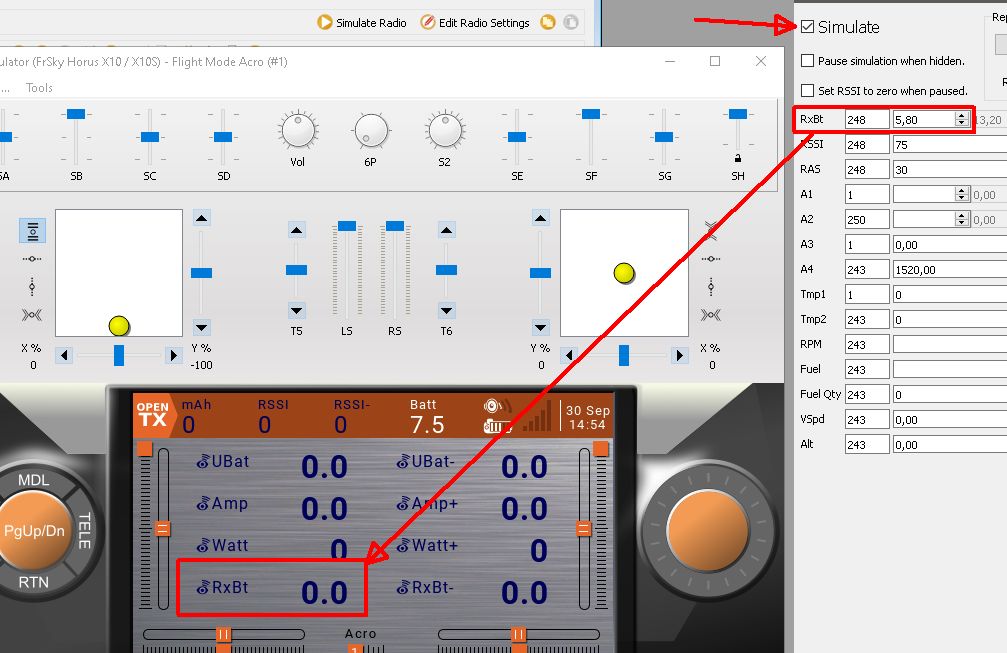Click the left stick yellow ball
Image resolution: width=1007 pixels, height=653 pixels.
119,326
